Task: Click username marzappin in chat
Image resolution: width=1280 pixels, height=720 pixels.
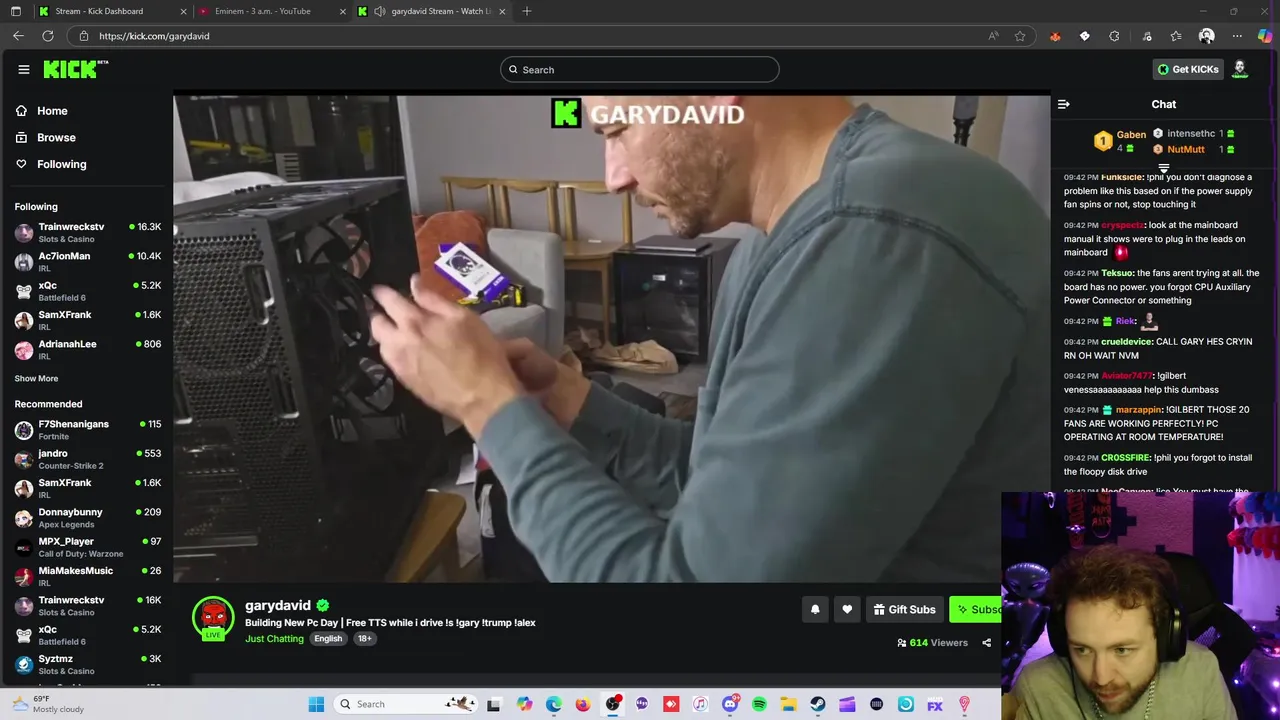Action: [x=1139, y=410]
